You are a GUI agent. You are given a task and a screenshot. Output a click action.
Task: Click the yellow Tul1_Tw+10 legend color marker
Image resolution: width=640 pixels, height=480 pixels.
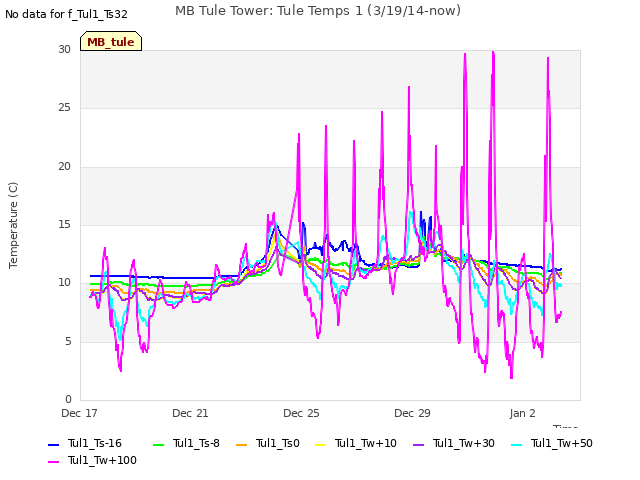coord(321,444)
